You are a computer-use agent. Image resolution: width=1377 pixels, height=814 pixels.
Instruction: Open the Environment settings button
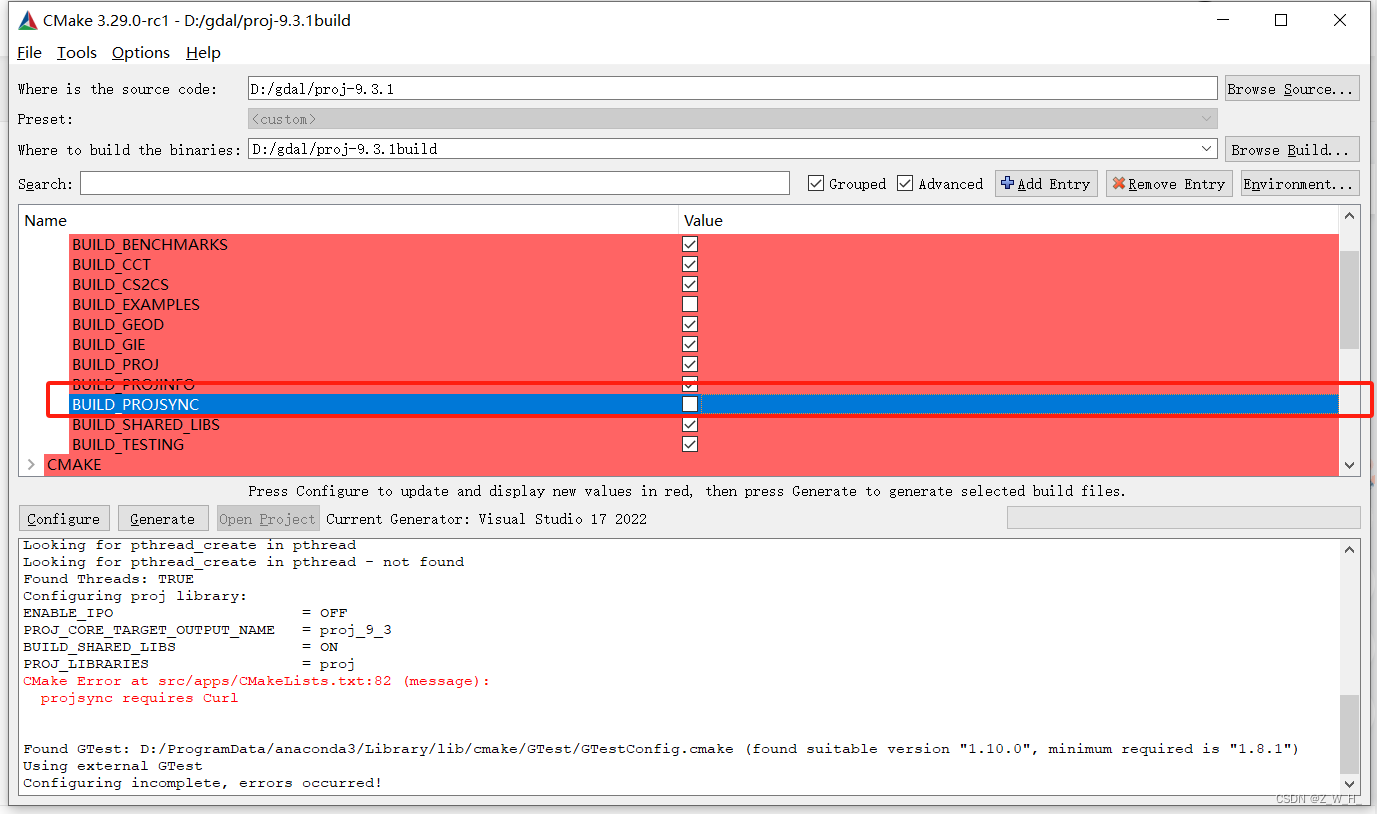(1300, 184)
